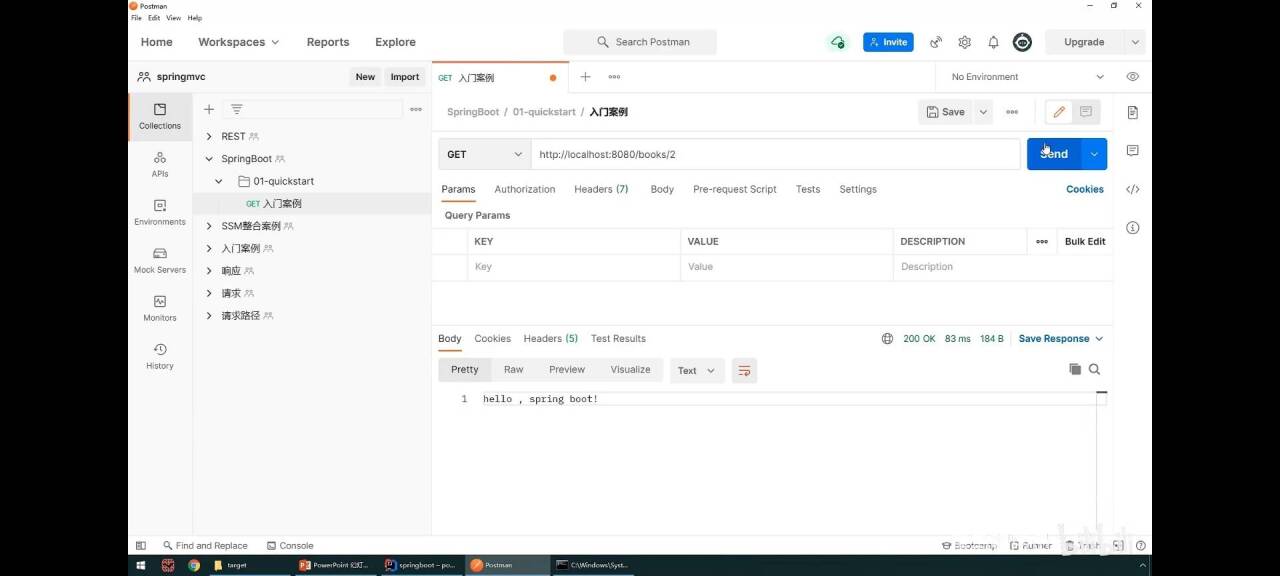Open the APIs sidebar panel
Screen dimensions: 1280x576
coord(160,164)
